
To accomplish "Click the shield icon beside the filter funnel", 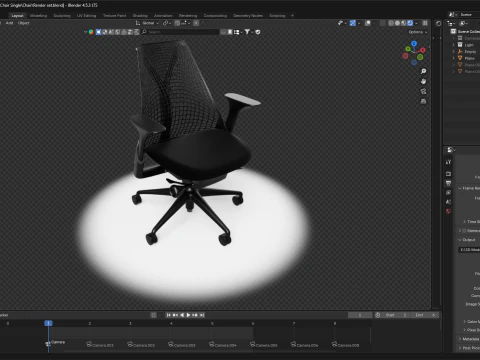I will point(258,32).
